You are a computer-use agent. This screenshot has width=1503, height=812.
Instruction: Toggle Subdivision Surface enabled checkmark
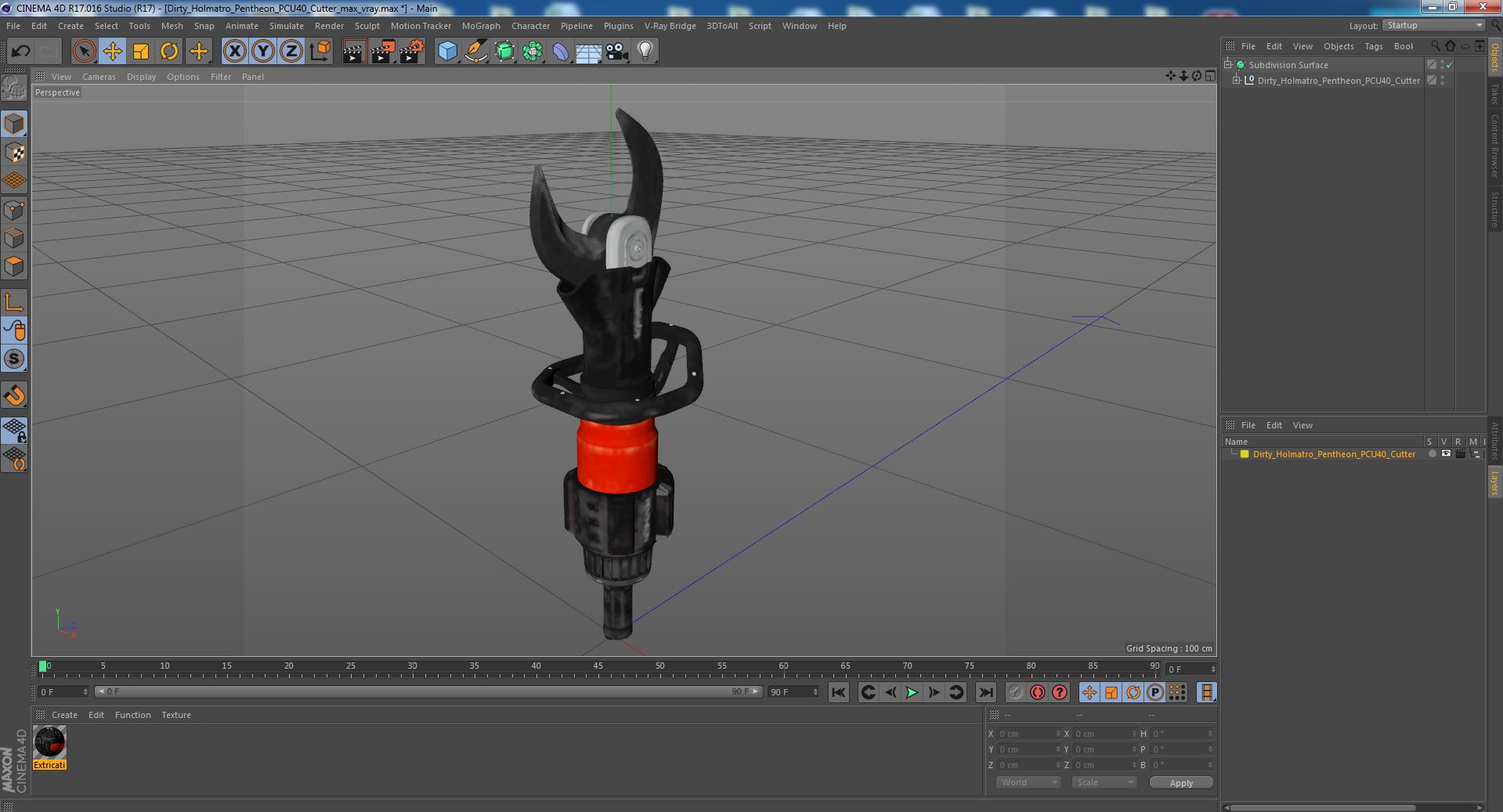click(x=1449, y=65)
